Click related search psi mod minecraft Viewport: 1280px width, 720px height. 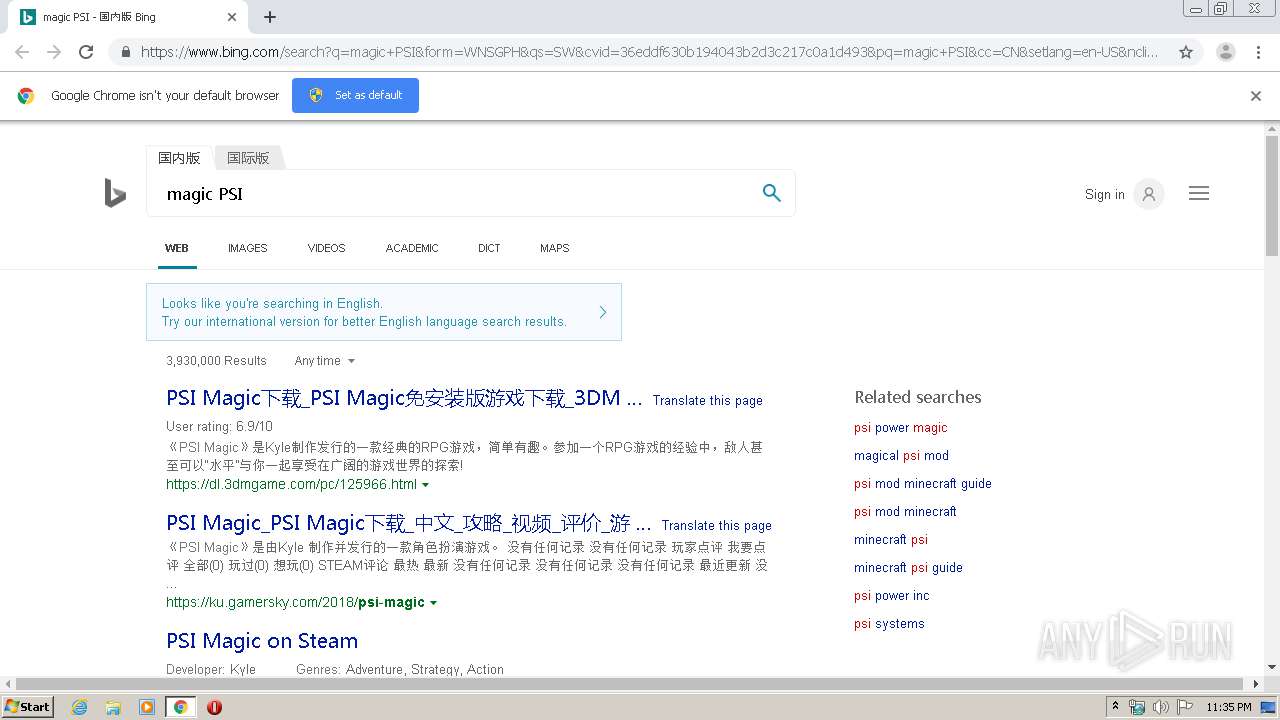point(905,511)
